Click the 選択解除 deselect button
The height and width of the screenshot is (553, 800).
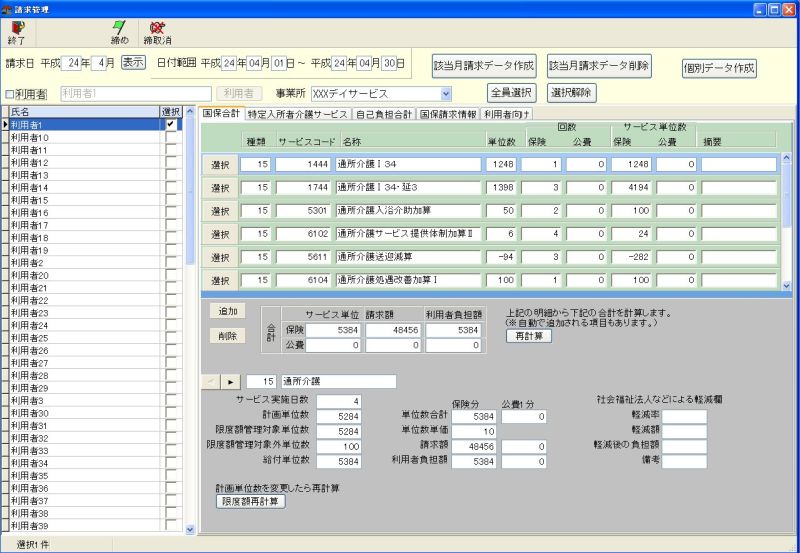571,93
